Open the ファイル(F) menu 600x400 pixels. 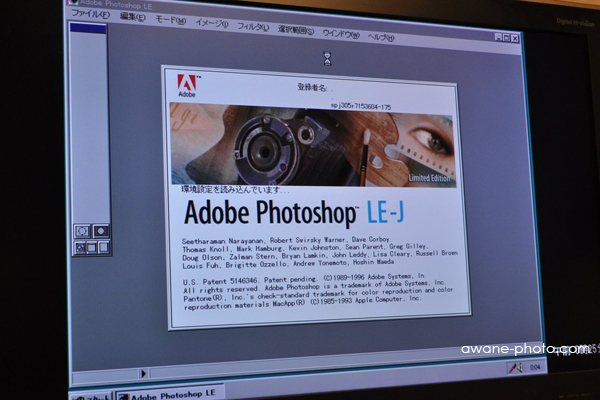pyautogui.click(x=91, y=15)
